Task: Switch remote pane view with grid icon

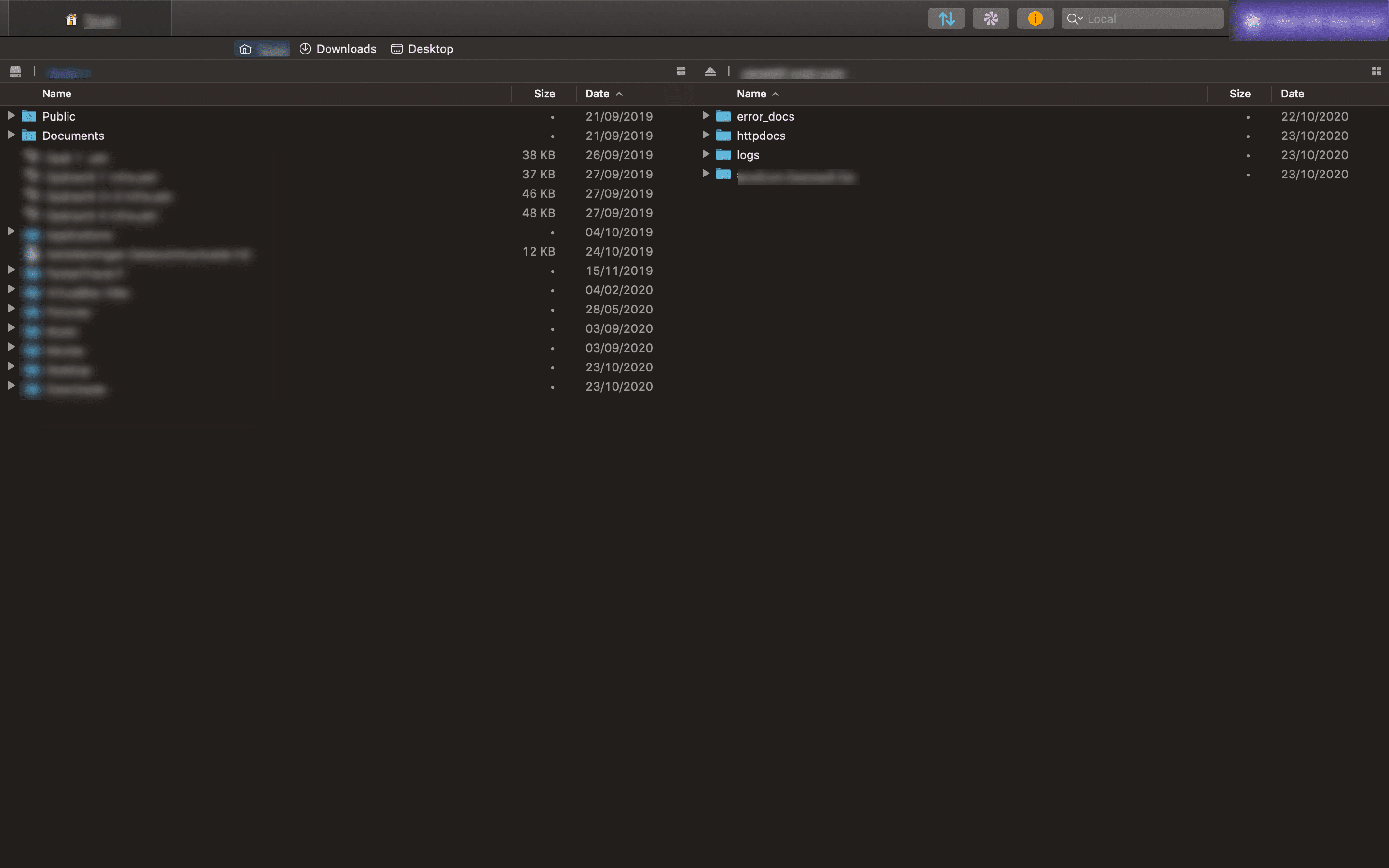Action: 1376,71
